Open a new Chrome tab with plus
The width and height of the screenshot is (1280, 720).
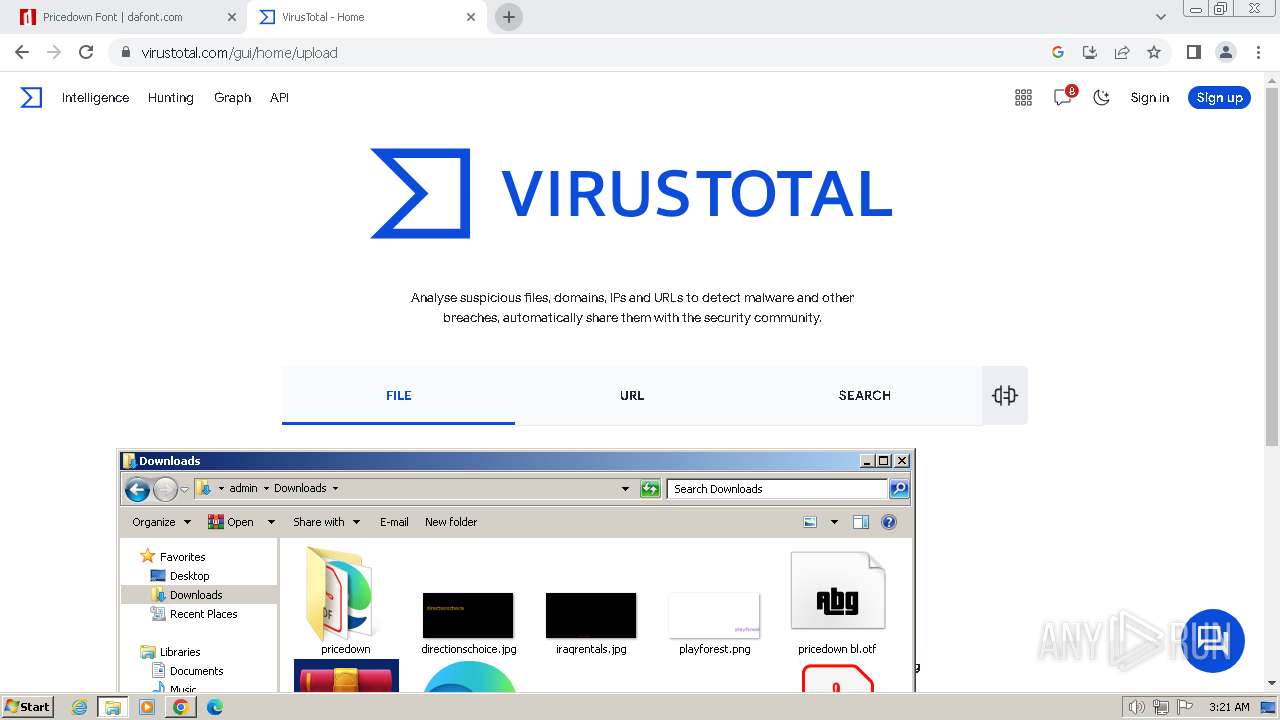509,17
